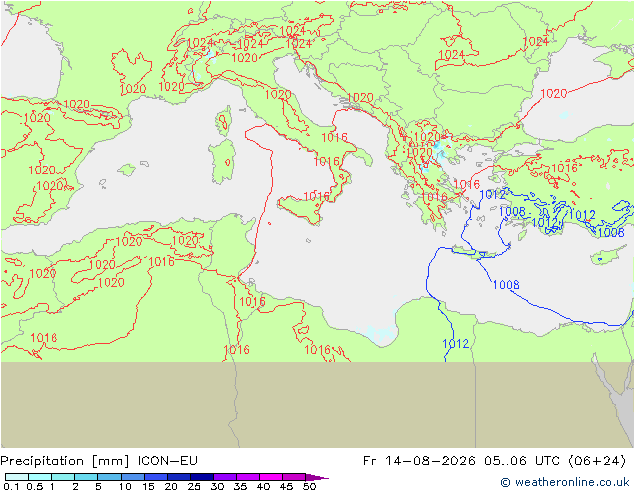Click the red 1020 label over the Black Sea

point(554,94)
